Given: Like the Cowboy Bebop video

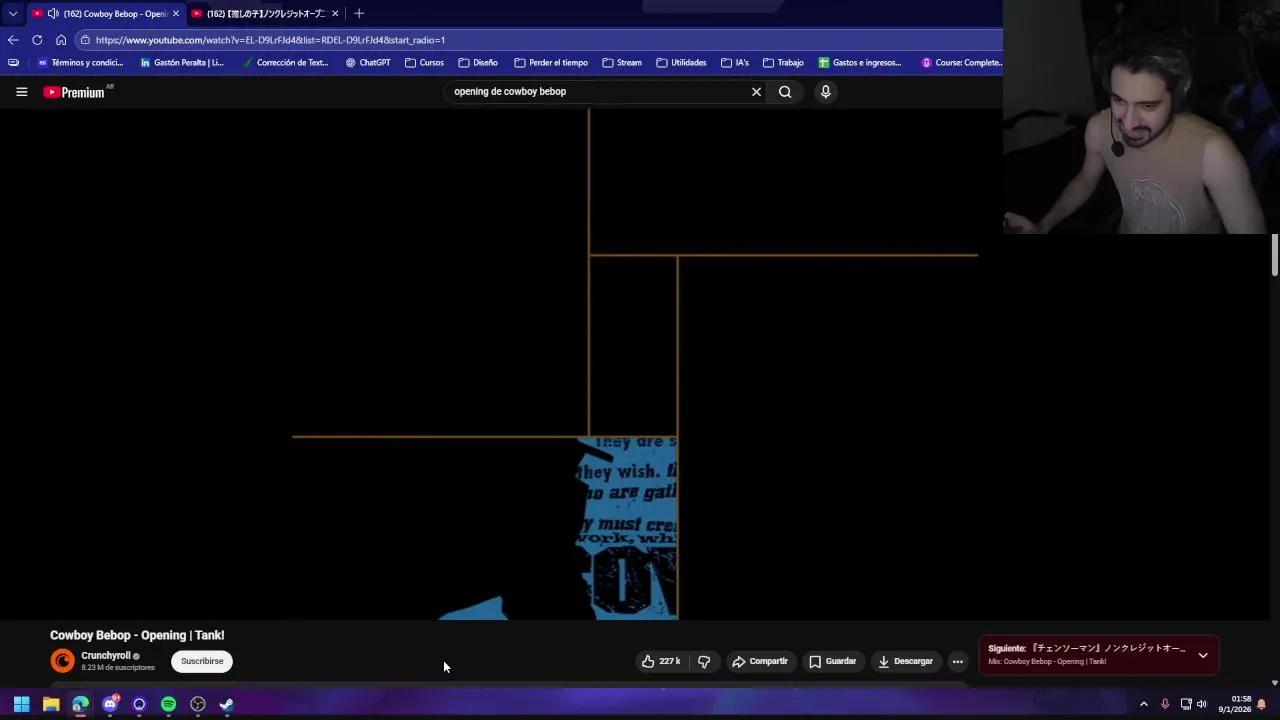Looking at the screenshot, I should coord(661,661).
